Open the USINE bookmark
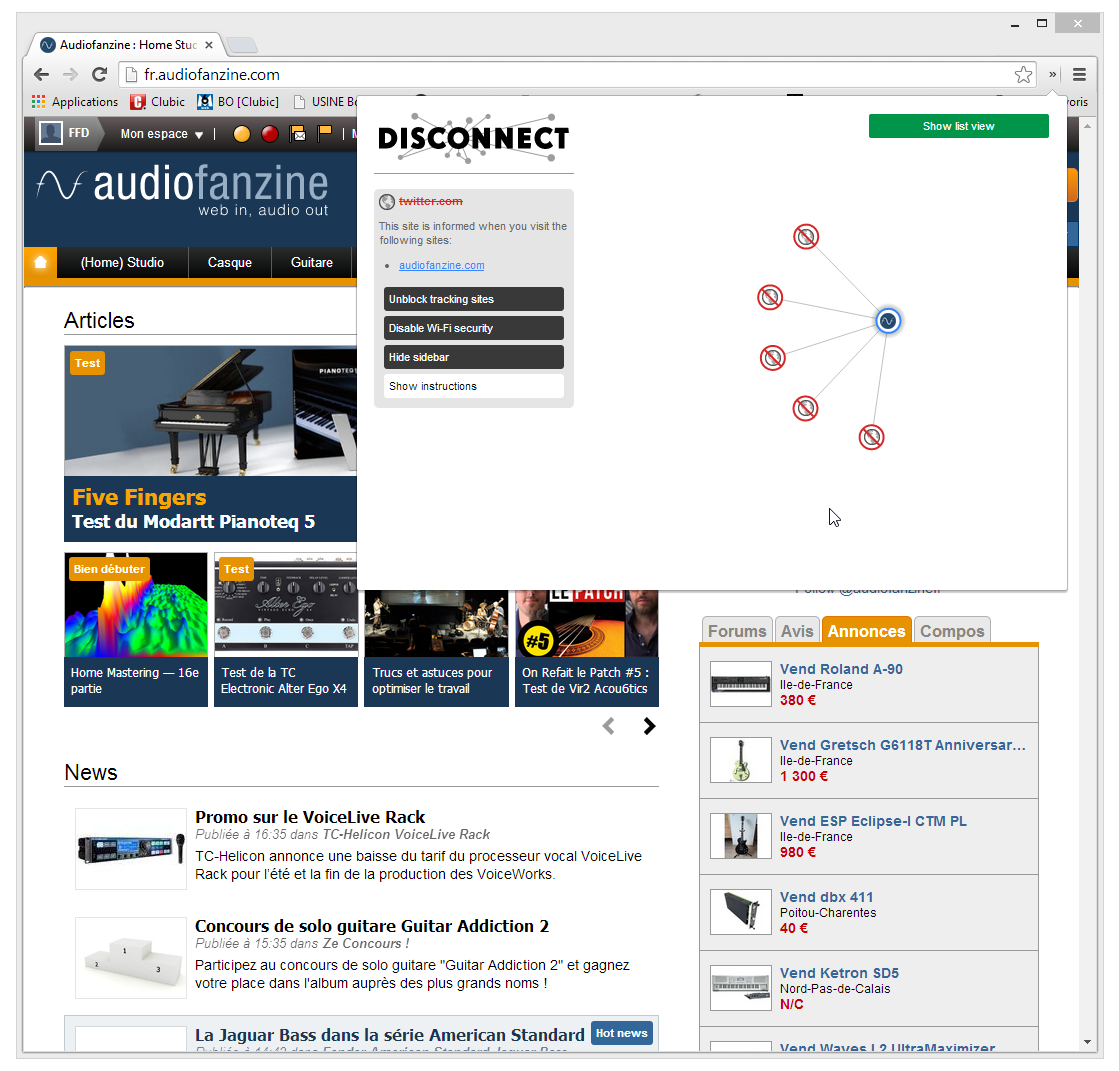 325,102
